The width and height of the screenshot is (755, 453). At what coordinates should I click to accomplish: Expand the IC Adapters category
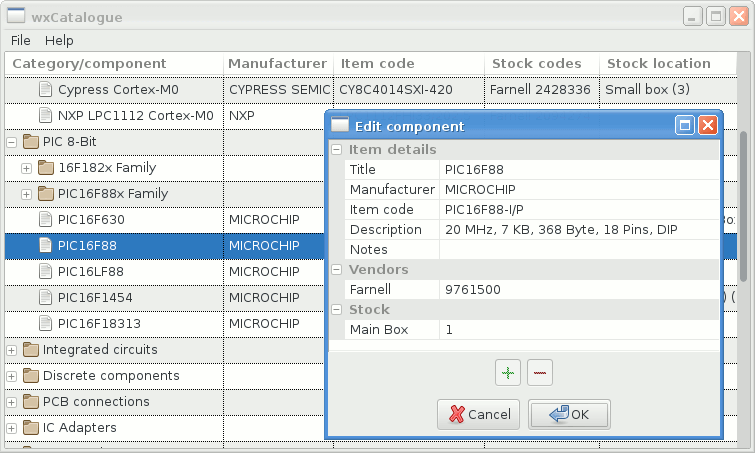12,428
